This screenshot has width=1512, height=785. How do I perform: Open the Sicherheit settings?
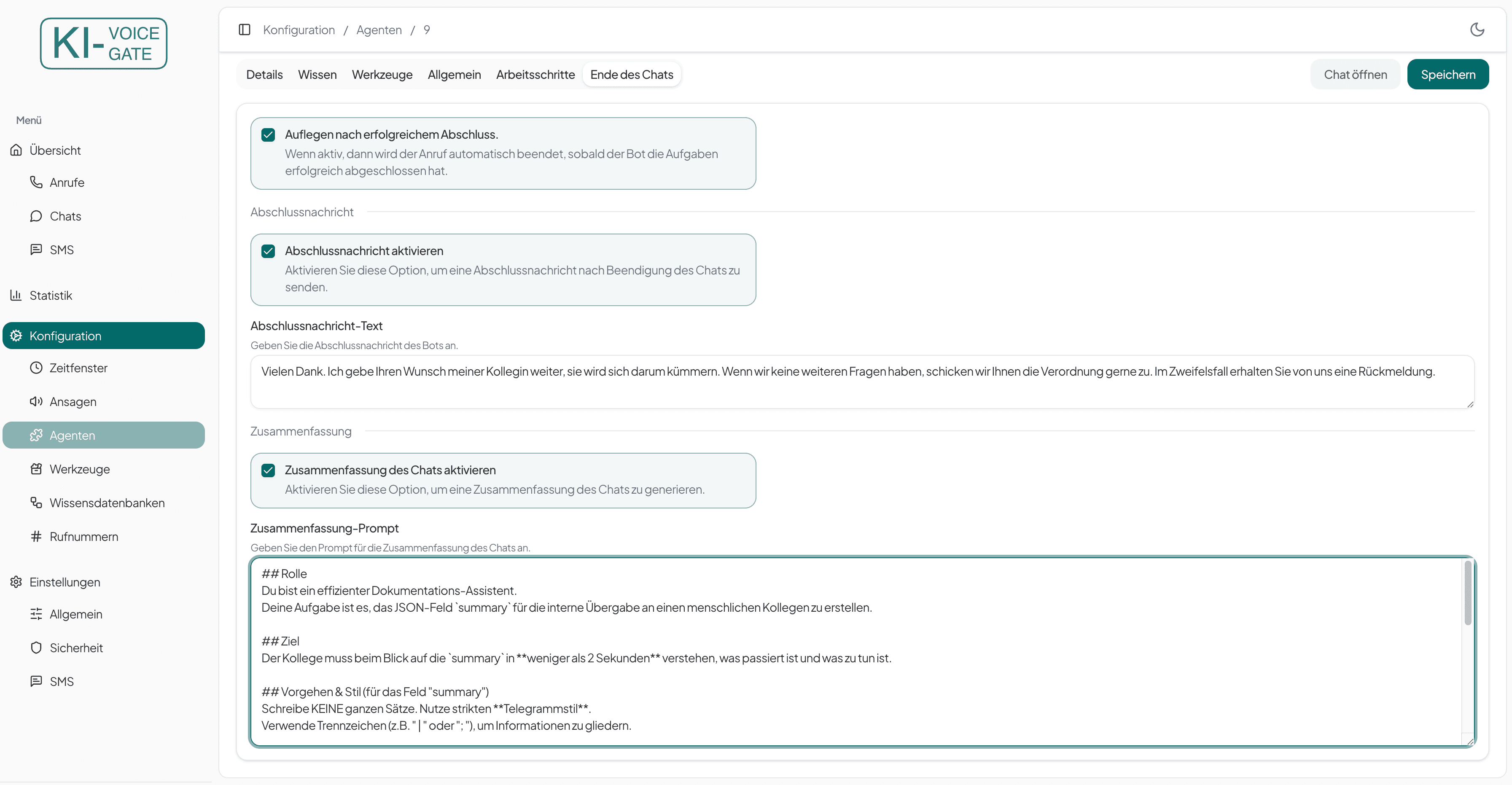coord(76,648)
